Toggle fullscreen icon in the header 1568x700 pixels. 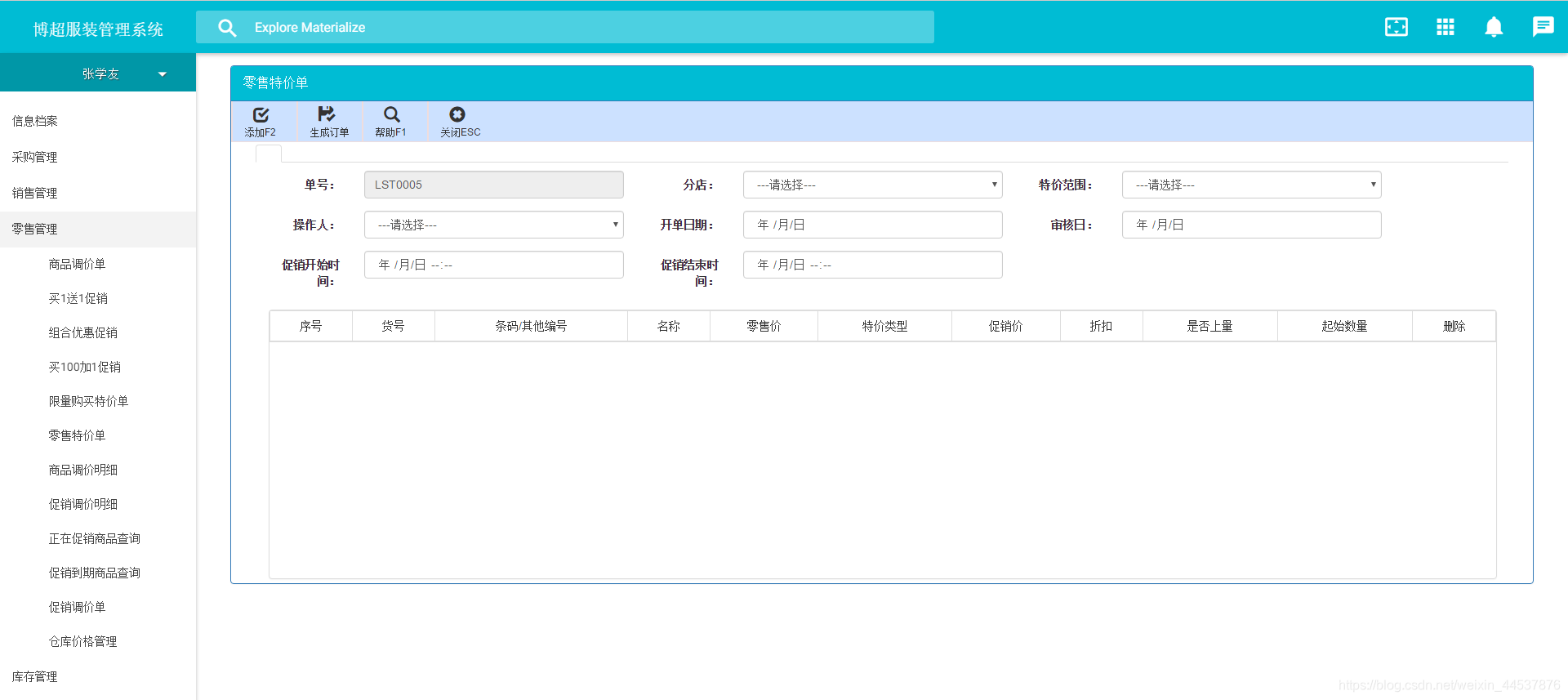click(1396, 27)
